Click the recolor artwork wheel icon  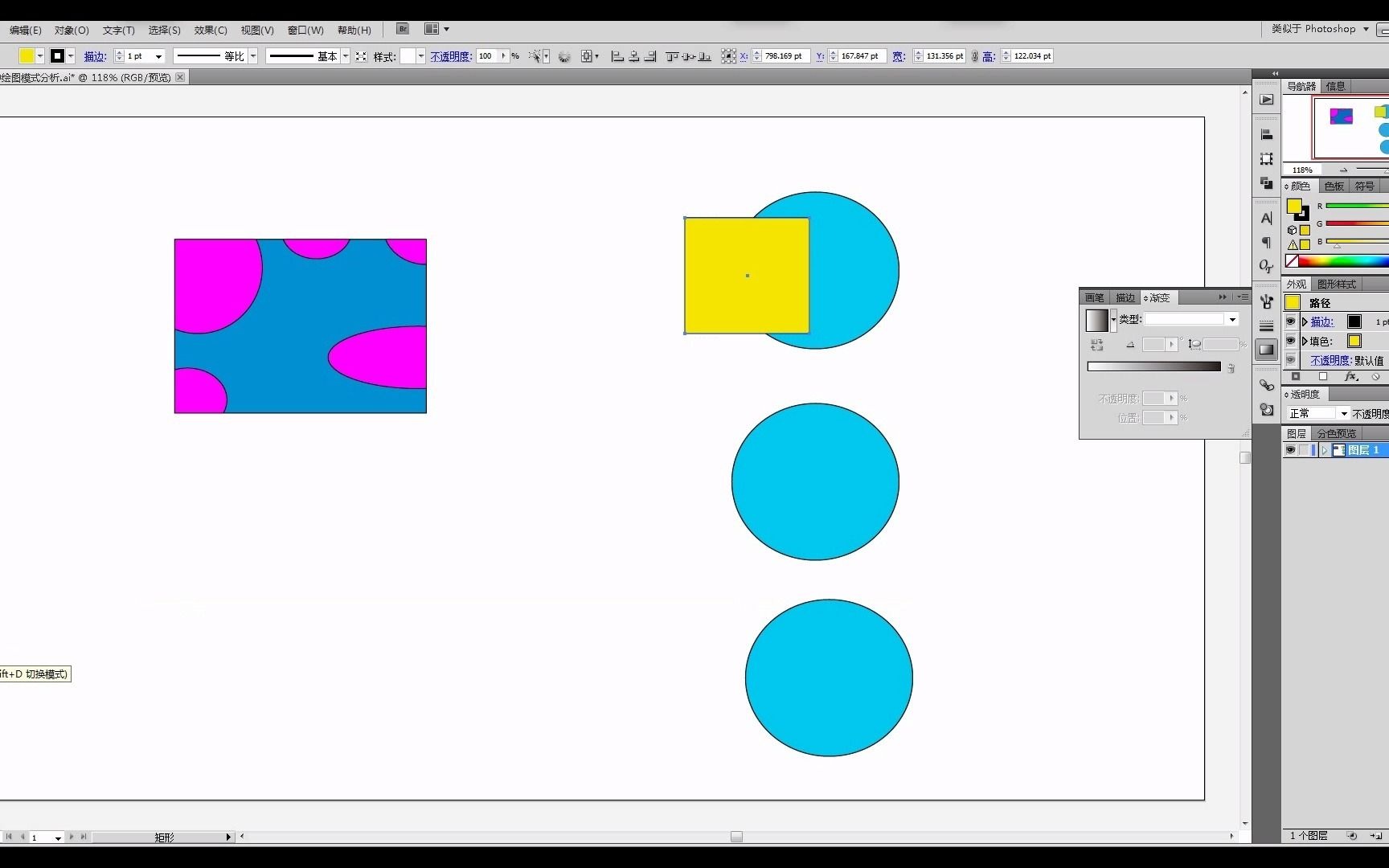coord(564,56)
